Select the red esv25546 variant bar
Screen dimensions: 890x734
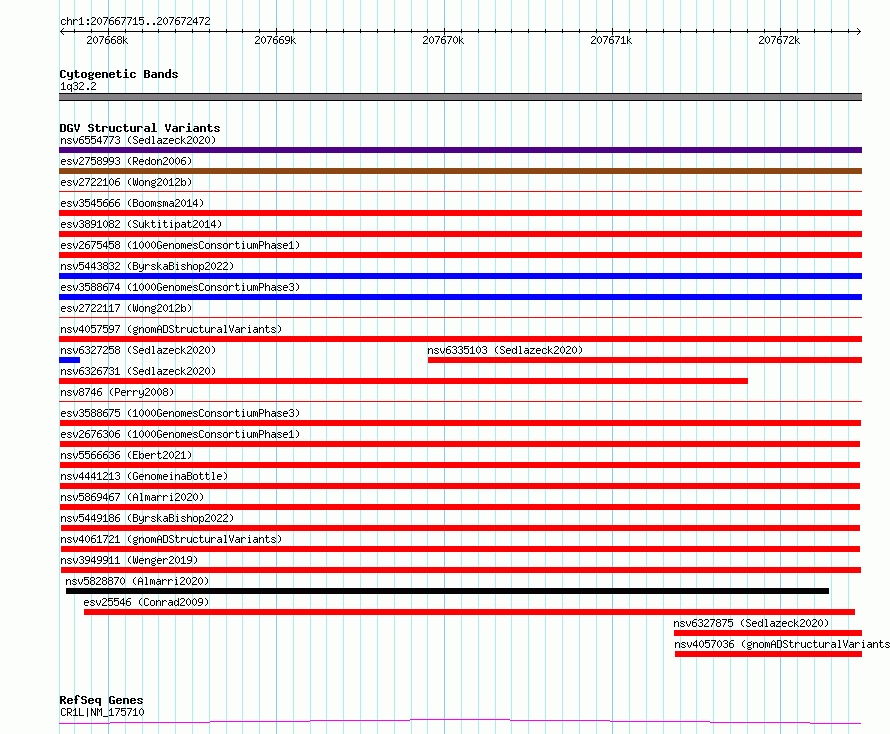tap(469, 612)
